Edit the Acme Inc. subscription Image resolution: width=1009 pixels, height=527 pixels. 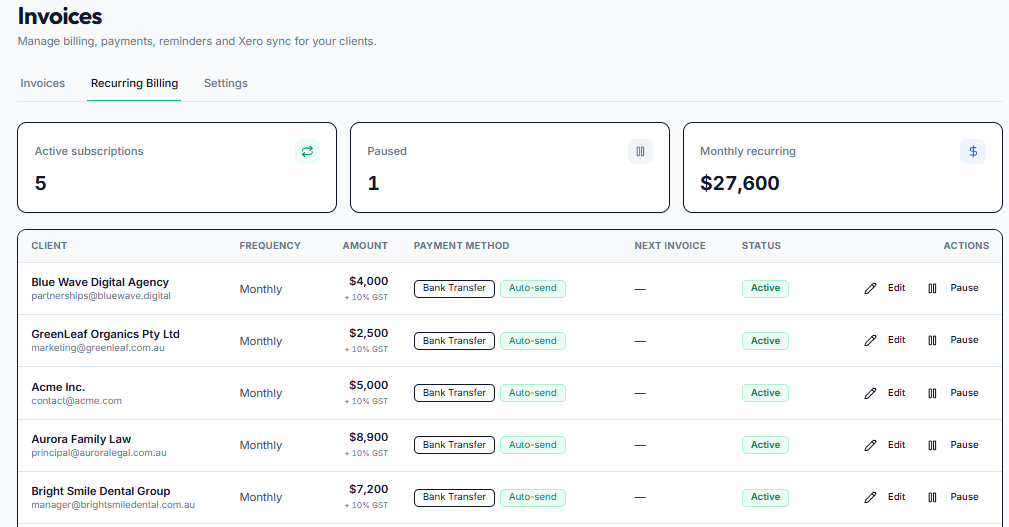point(885,393)
